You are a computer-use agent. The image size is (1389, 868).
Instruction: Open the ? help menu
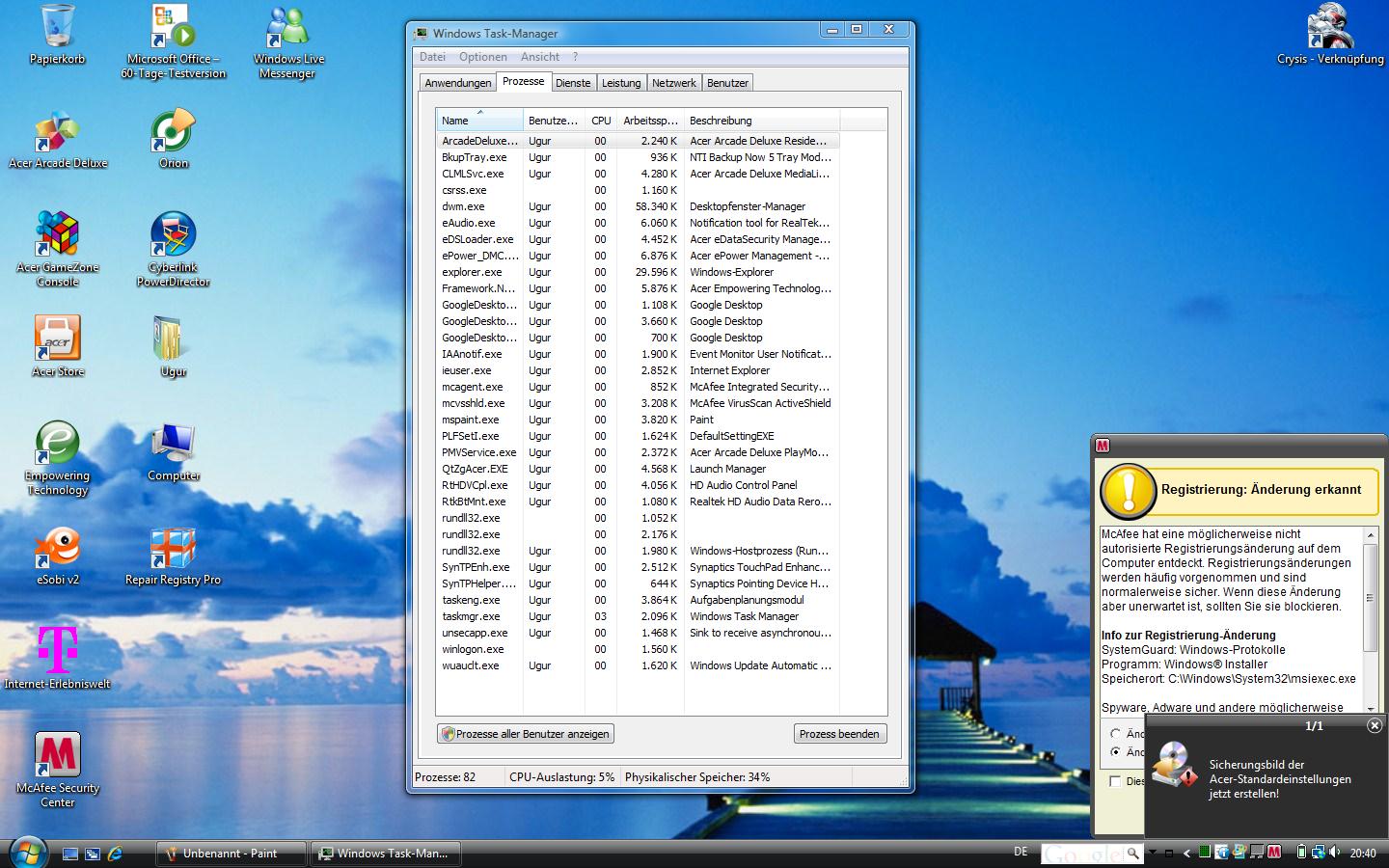[575, 57]
